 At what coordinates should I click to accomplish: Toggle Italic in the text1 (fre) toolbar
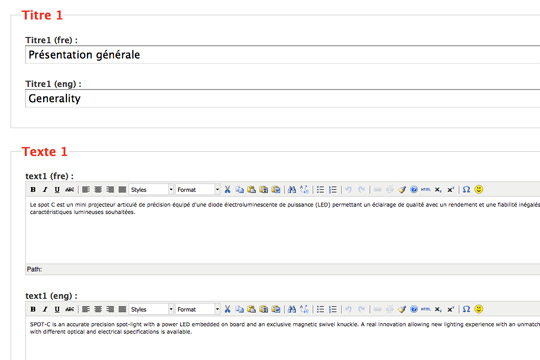[x=45, y=189]
